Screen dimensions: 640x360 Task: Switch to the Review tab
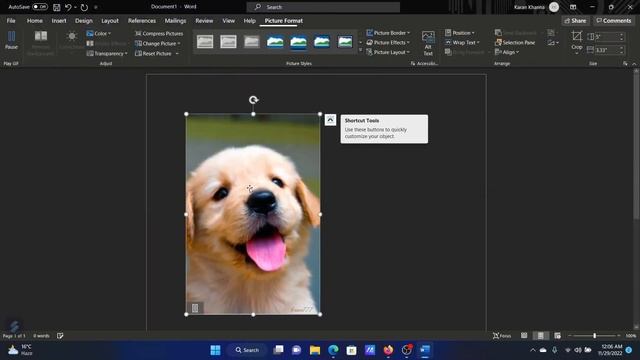[x=204, y=21]
